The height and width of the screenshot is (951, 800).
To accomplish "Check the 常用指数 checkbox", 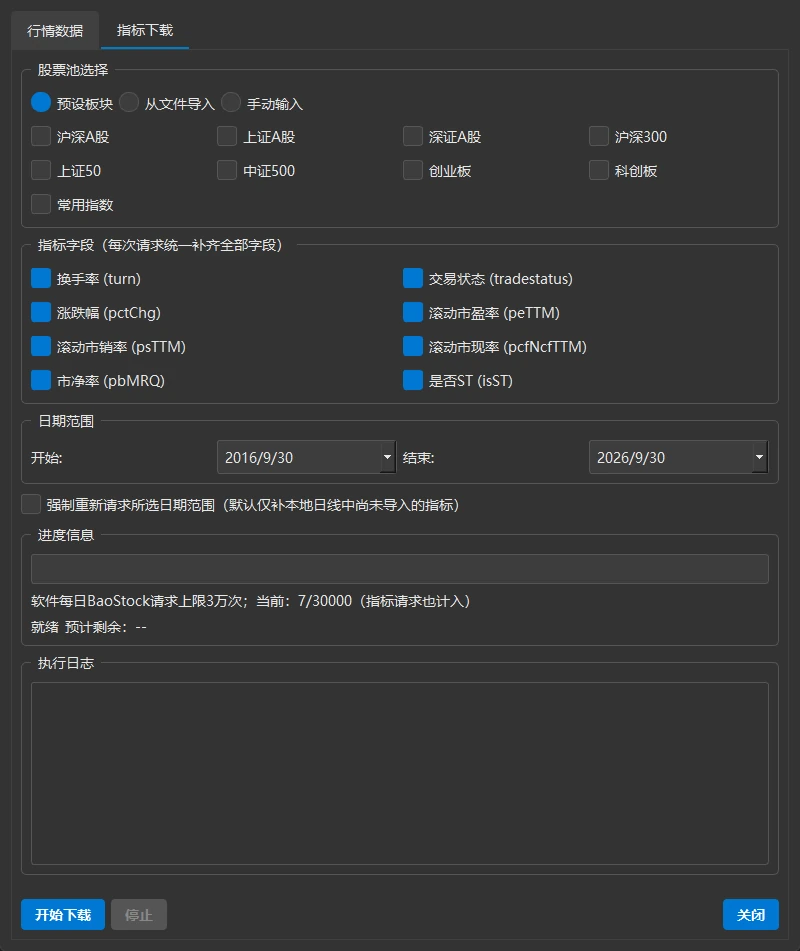I will 41,204.
